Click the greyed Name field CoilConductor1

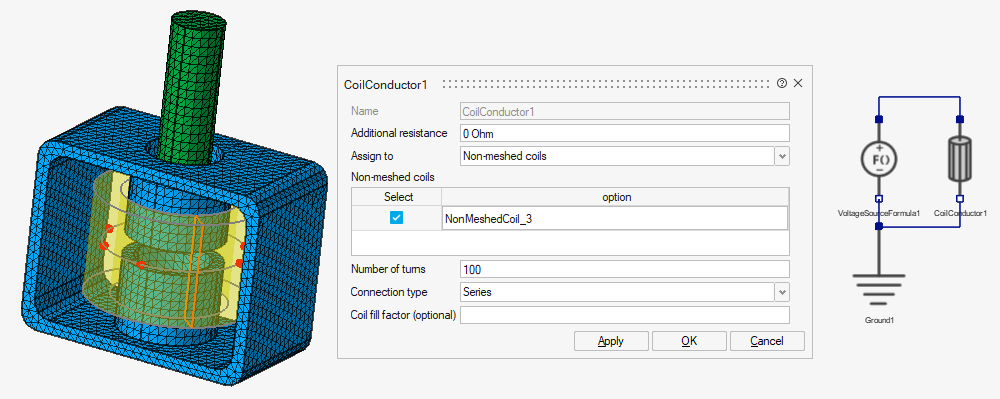pyautogui.click(x=624, y=111)
